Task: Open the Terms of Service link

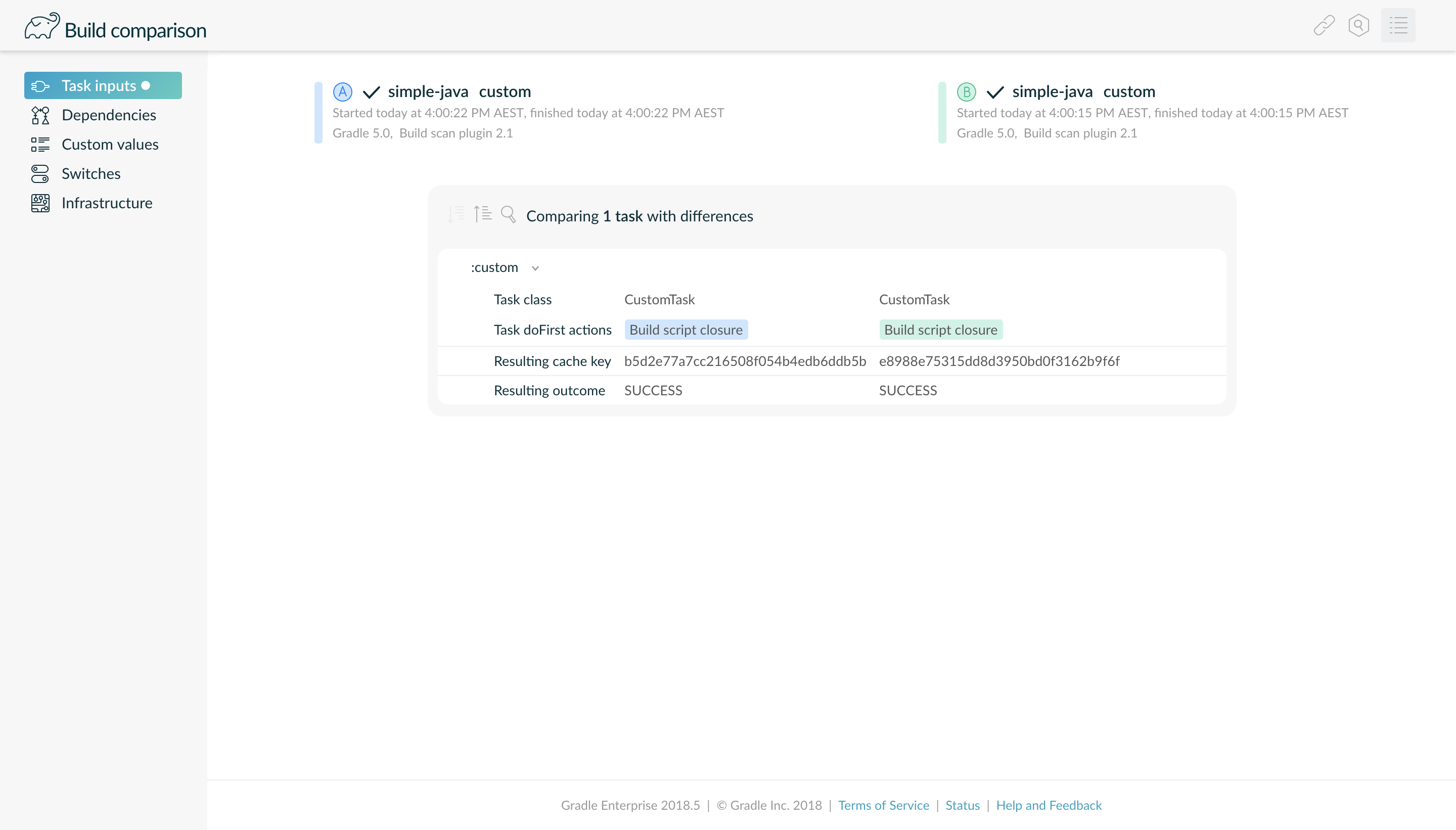Action: (883, 805)
